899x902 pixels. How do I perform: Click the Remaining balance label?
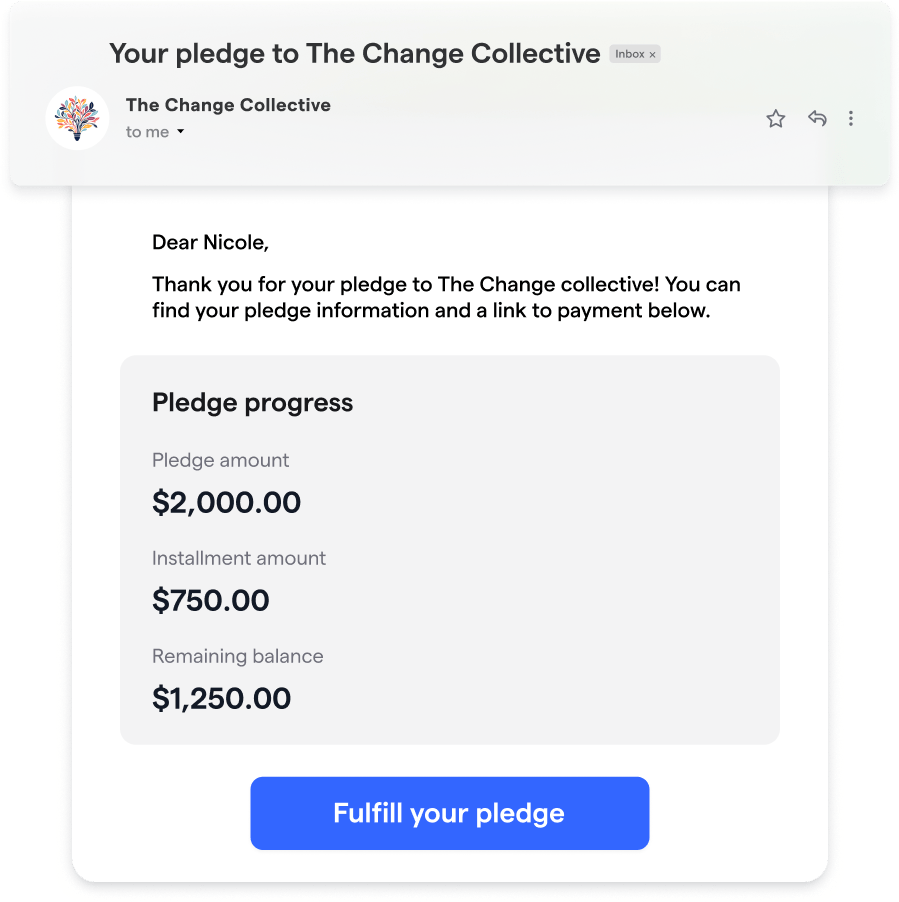pos(238,656)
